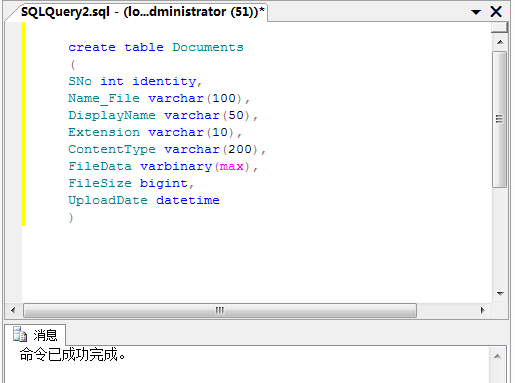The width and height of the screenshot is (515, 383).
Task: Click the 'Documents' table name
Action: 208,47
